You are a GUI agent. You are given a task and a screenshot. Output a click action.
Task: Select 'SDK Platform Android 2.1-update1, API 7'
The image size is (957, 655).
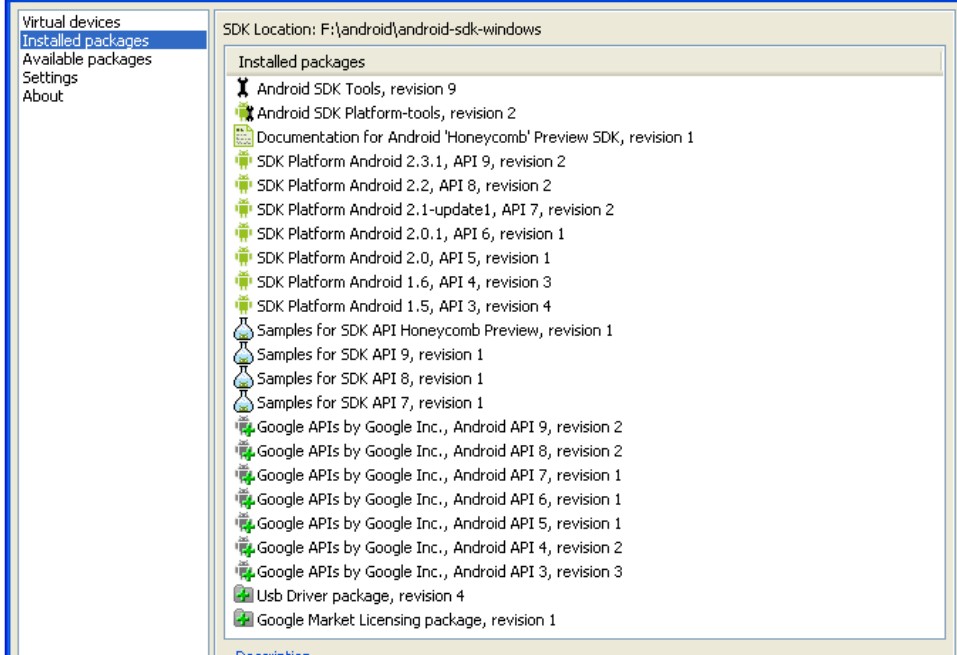435,209
